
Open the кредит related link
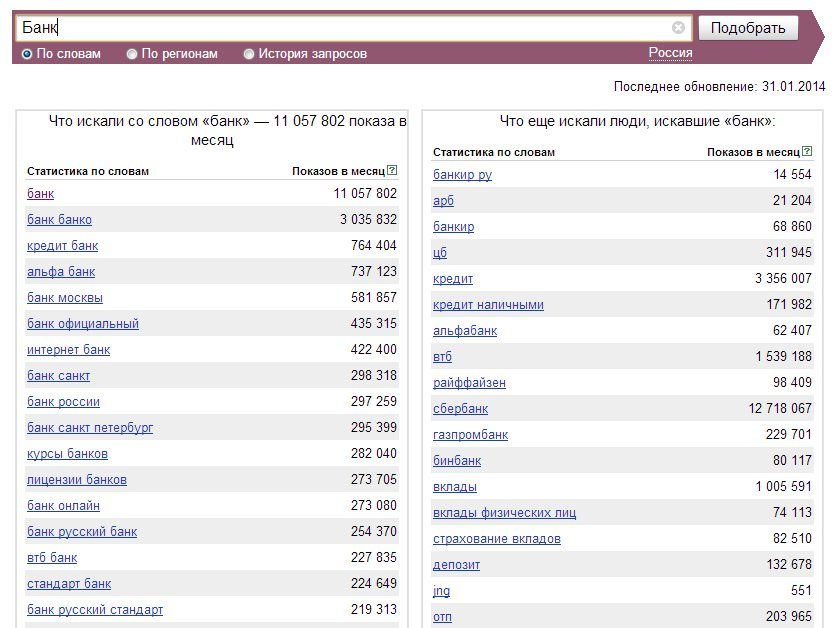point(453,279)
